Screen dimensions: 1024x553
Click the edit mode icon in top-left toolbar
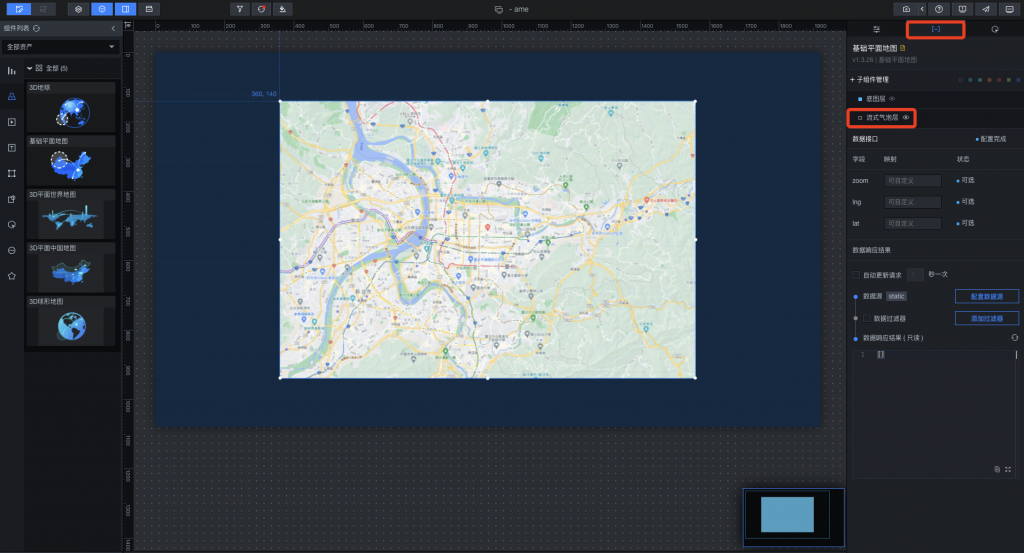tap(19, 9)
